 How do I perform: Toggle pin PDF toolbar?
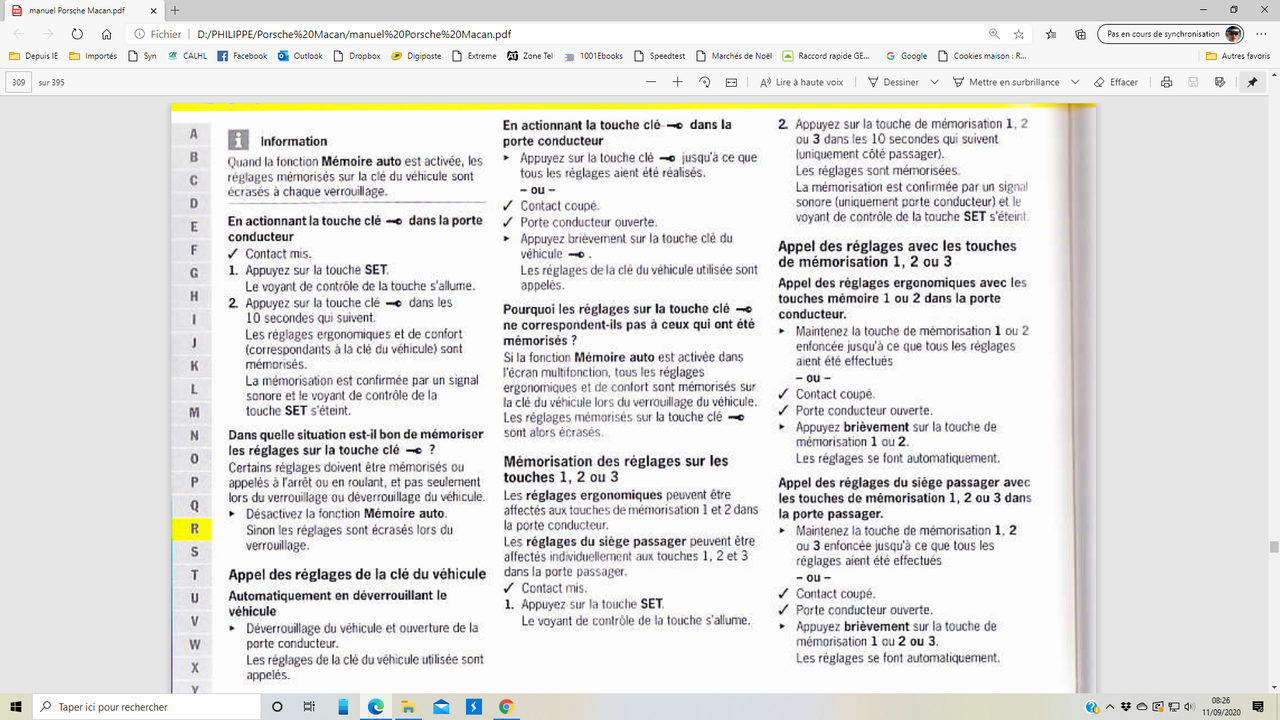point(1253,82)
